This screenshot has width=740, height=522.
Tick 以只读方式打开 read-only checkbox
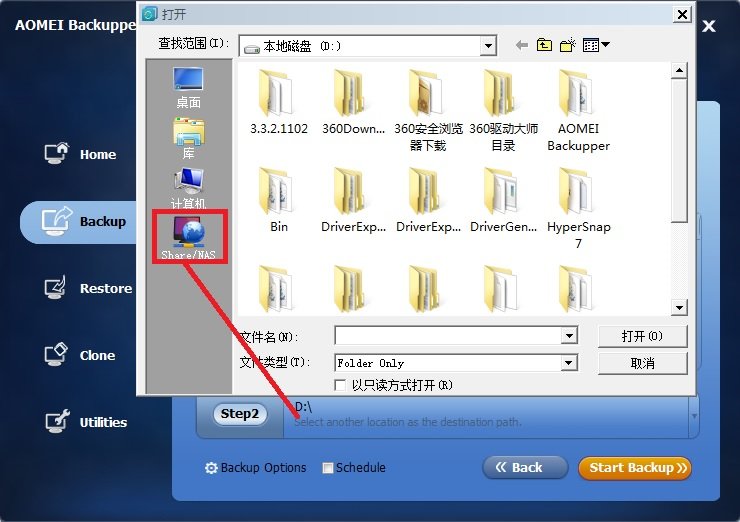[x=340, y=385]
